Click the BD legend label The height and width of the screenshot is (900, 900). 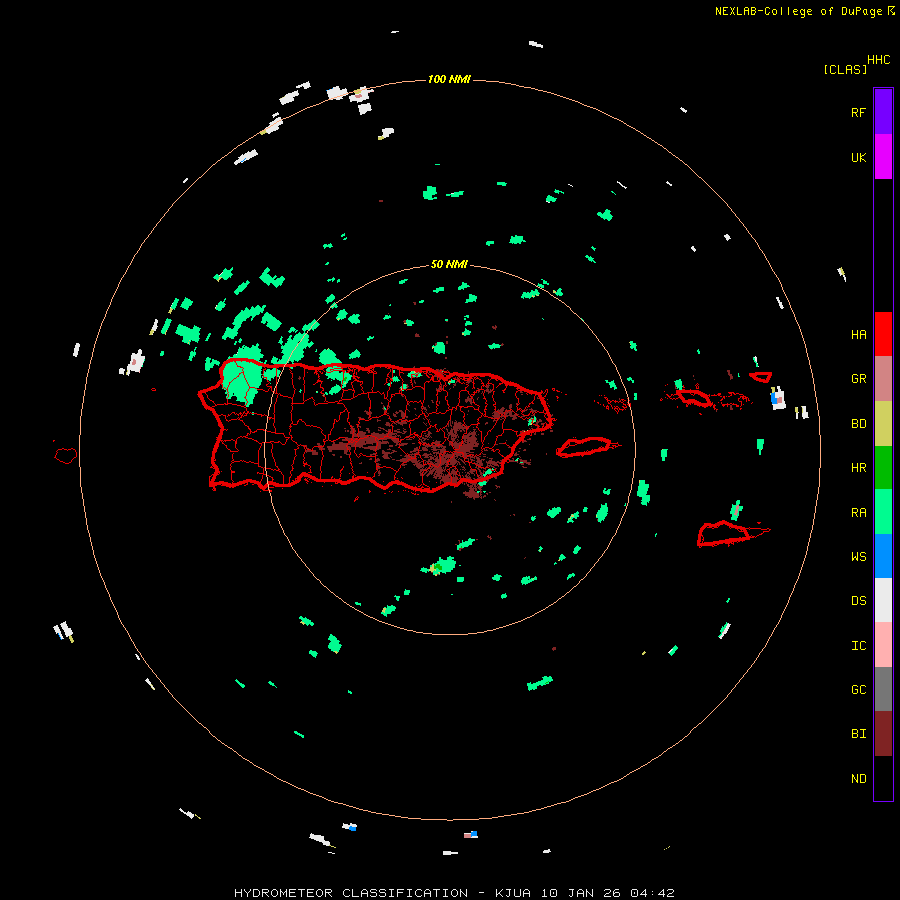coord(858,424)
